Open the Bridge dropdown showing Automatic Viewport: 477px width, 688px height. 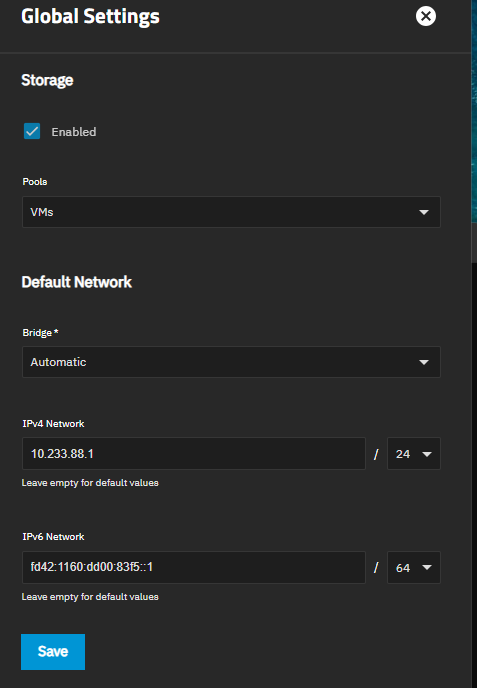pos(231,362)
